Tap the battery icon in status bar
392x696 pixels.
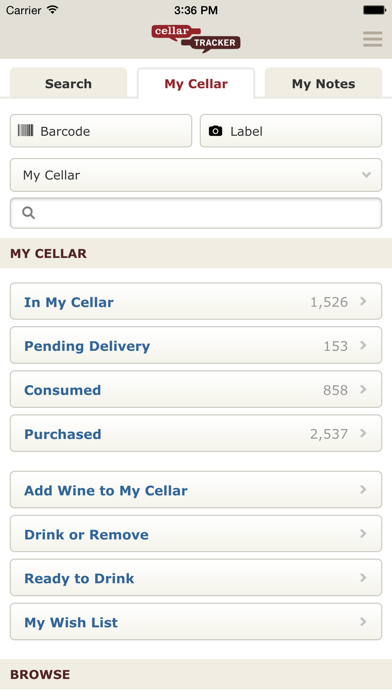click(374, 10)
